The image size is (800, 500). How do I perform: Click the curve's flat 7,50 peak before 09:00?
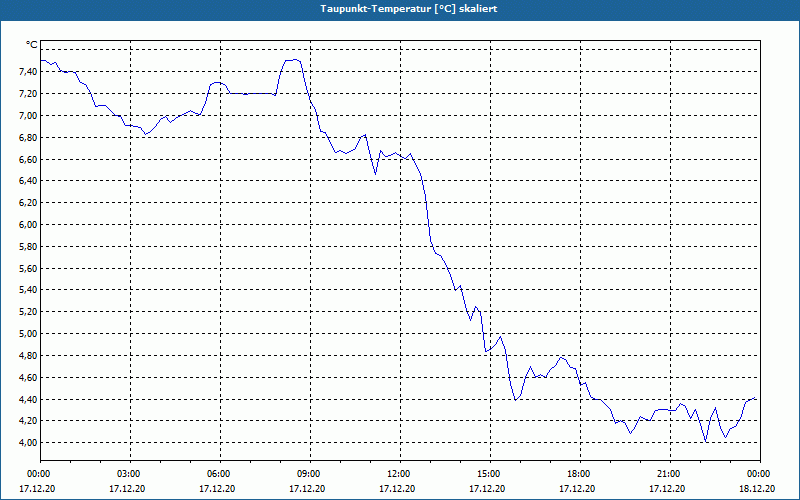(292, 60)
